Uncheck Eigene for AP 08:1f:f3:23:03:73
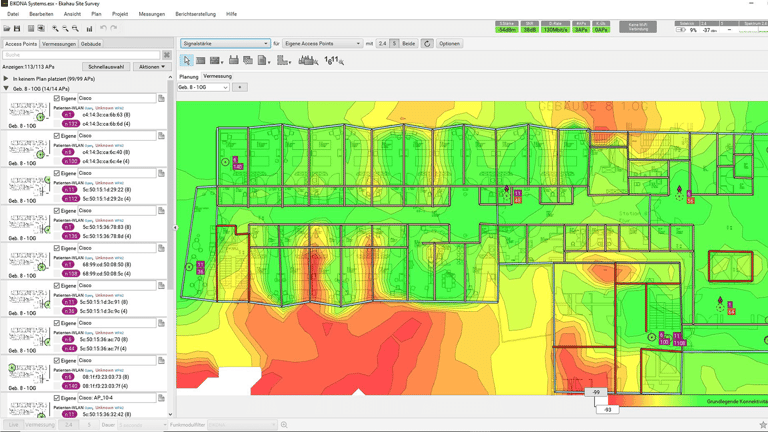768x432 pixels. (57, 360)
